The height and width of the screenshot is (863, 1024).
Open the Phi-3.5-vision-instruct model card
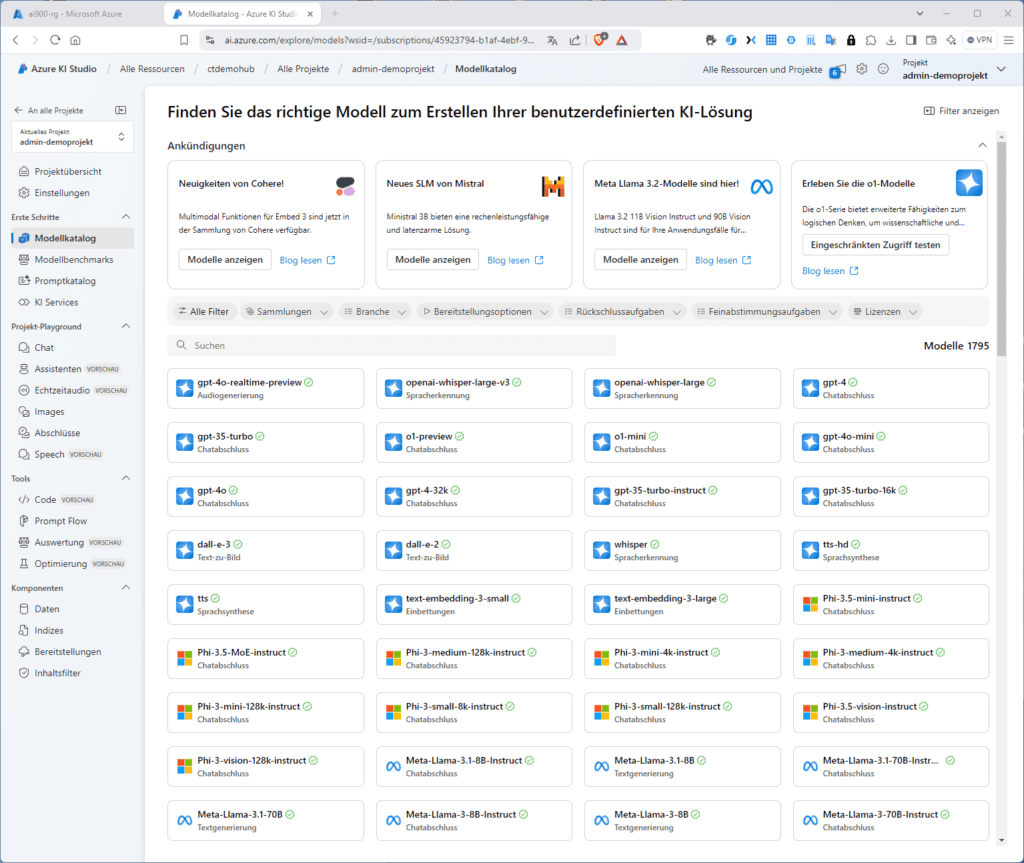point(891,713)
